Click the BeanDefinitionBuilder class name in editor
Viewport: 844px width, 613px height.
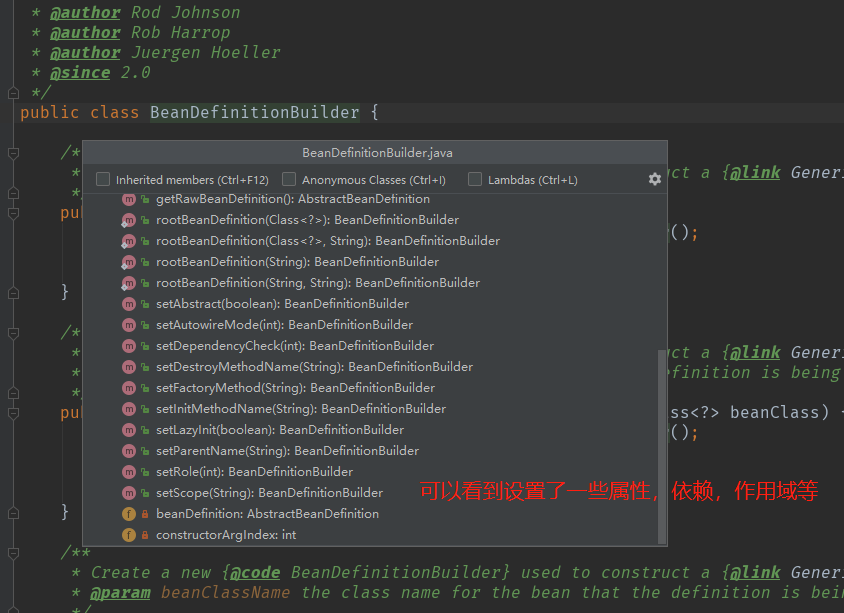click(x=255, y=112)
